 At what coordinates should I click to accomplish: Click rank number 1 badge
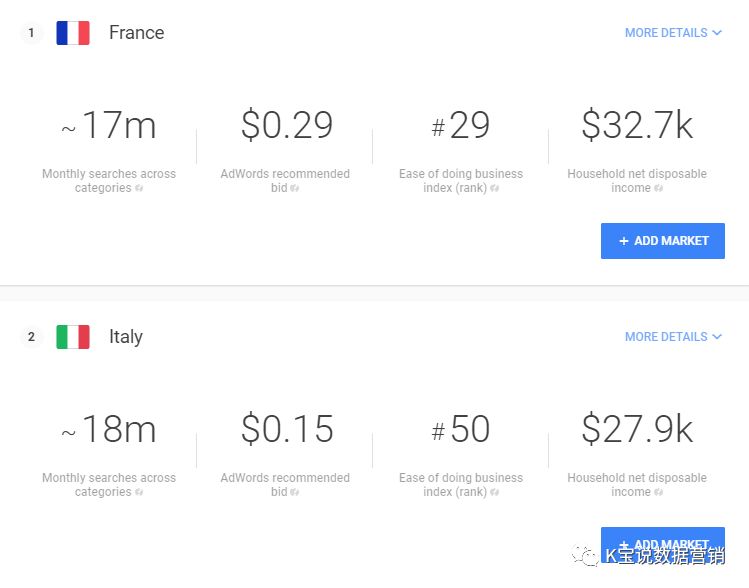pos(32,33)
